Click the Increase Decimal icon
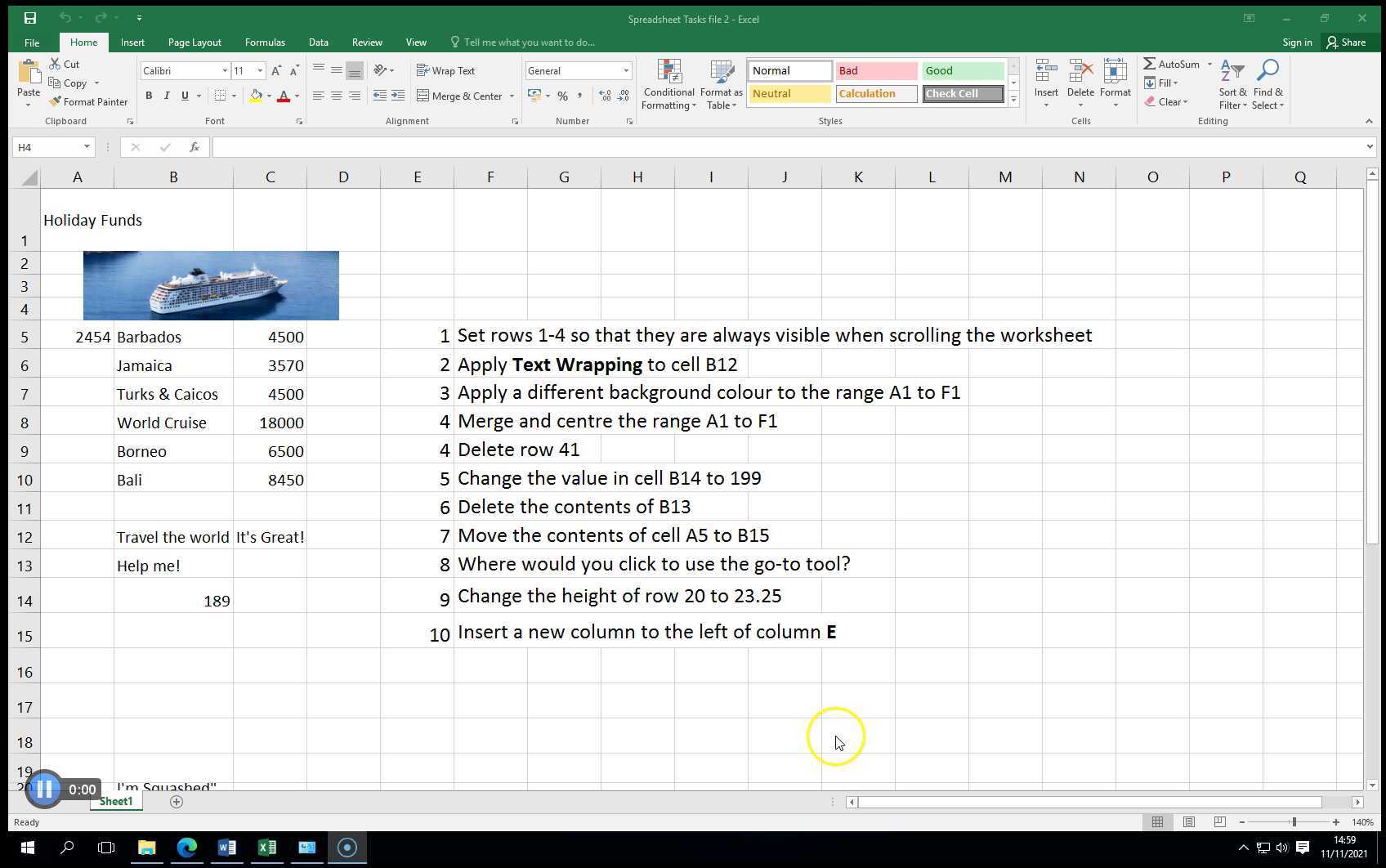This screenshot has height=868, width=1386. [x=604, y=96]
